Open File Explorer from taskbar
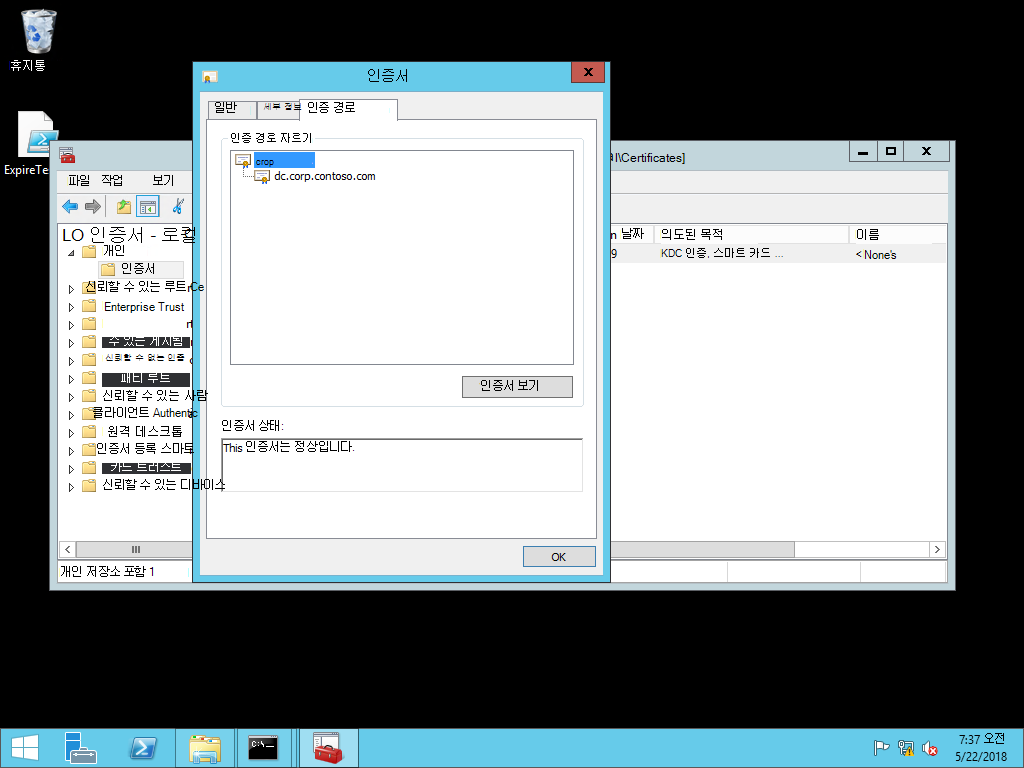The width and height of the screenshot is (1024, 768). point(204,748)
